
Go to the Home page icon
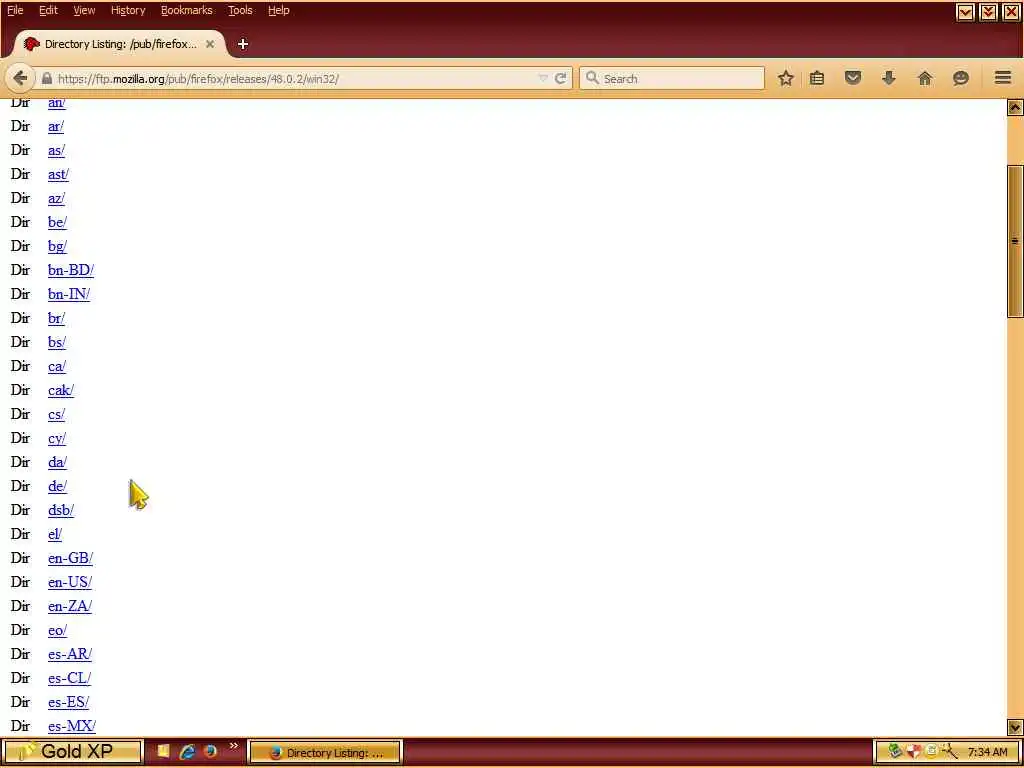pyautogui.click(x=925, y=78)
